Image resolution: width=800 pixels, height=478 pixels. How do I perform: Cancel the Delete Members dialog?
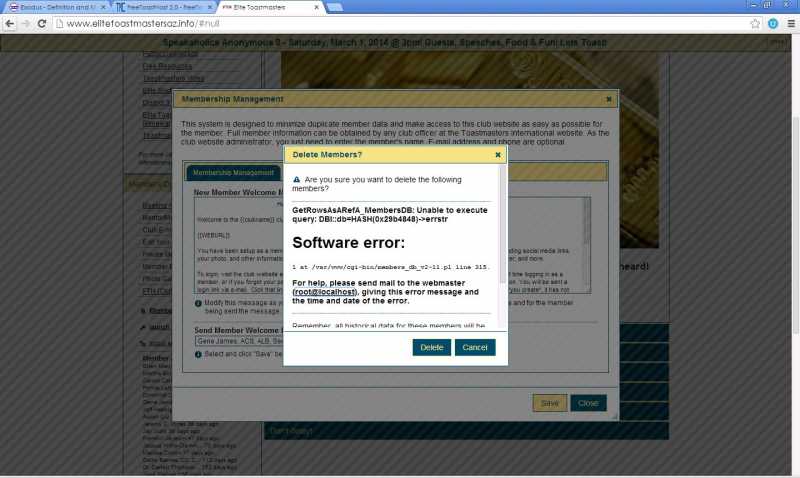[474, 347]
